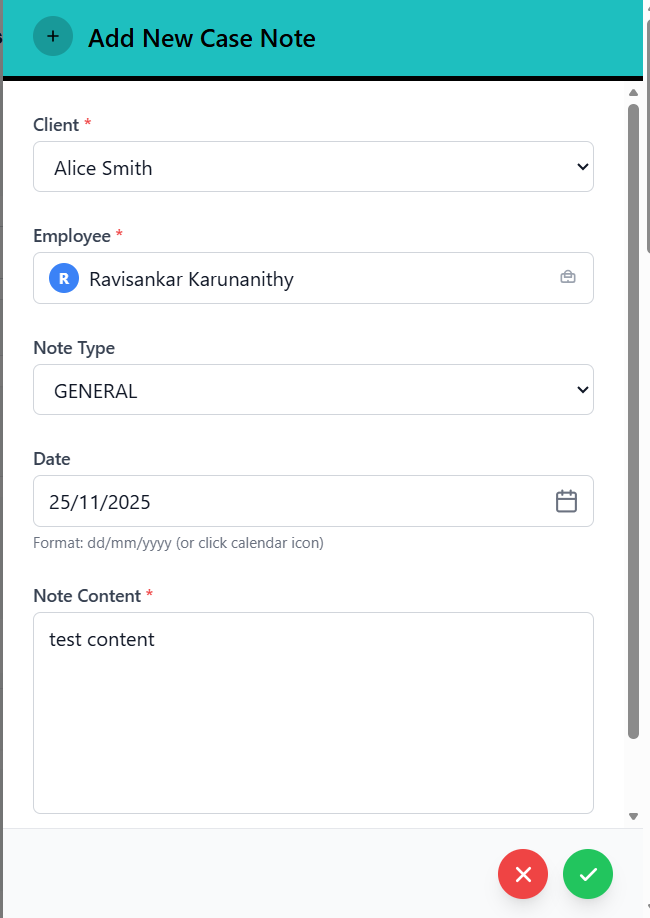Cancel with the red X button
Screen dimensions: 650x918
523,875
